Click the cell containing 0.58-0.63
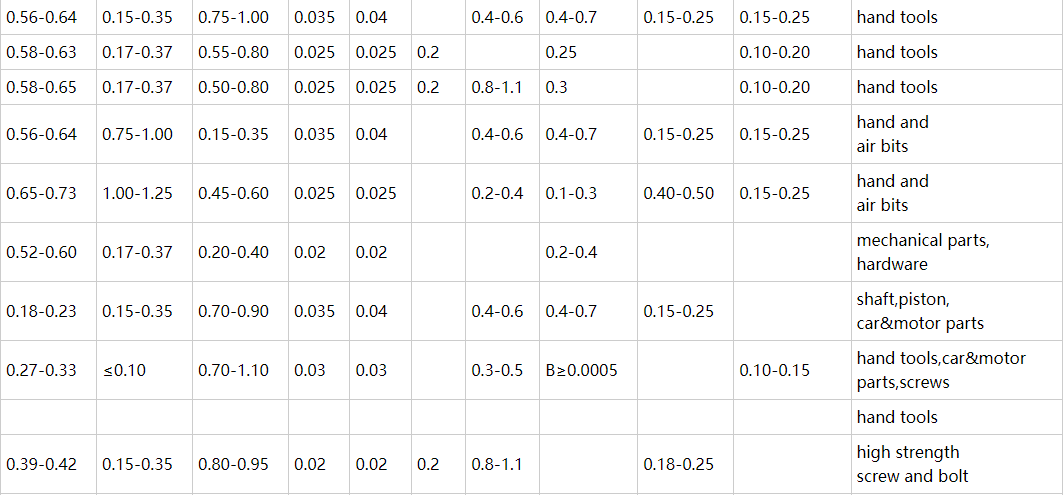This screenshot has height=495, width=1064. [41, 52]
